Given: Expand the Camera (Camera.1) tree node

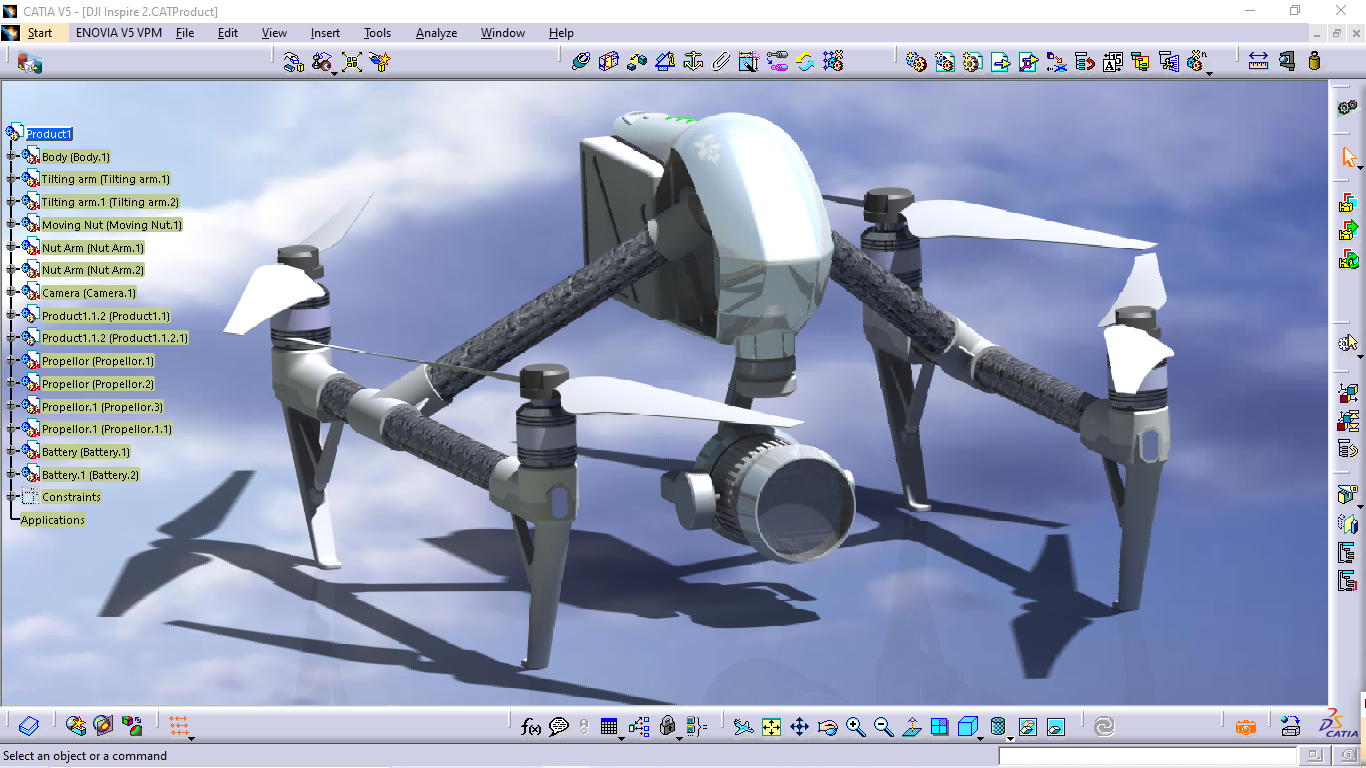Looking at the screenshot, I should tap(12, 293).
